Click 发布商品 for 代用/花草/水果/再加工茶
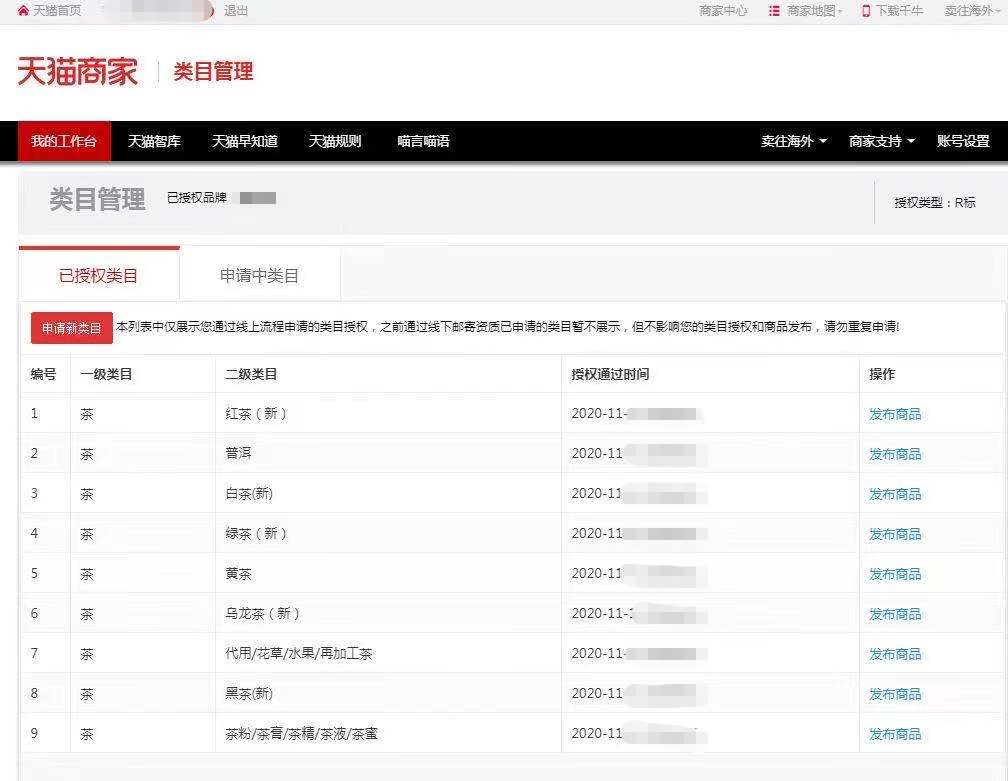The height and width of the screenshot is (781, 1008). click(x=895, y=654)
